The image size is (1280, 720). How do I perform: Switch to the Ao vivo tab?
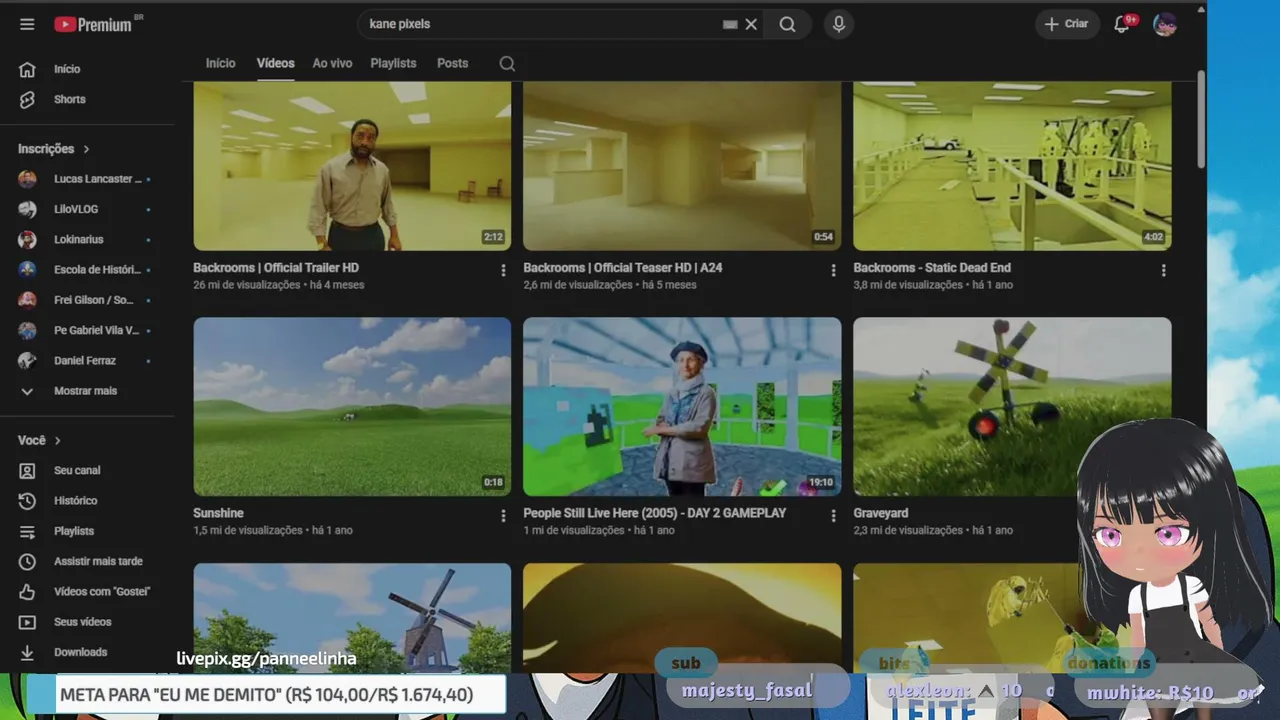[332, 63]
